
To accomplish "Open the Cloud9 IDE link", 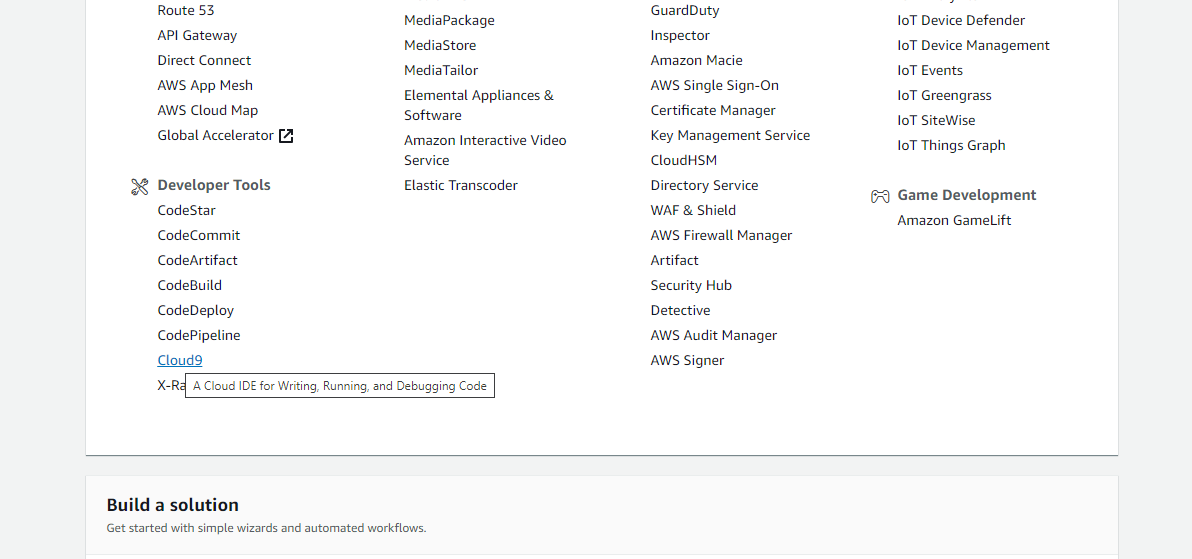I will click(179, 360).
